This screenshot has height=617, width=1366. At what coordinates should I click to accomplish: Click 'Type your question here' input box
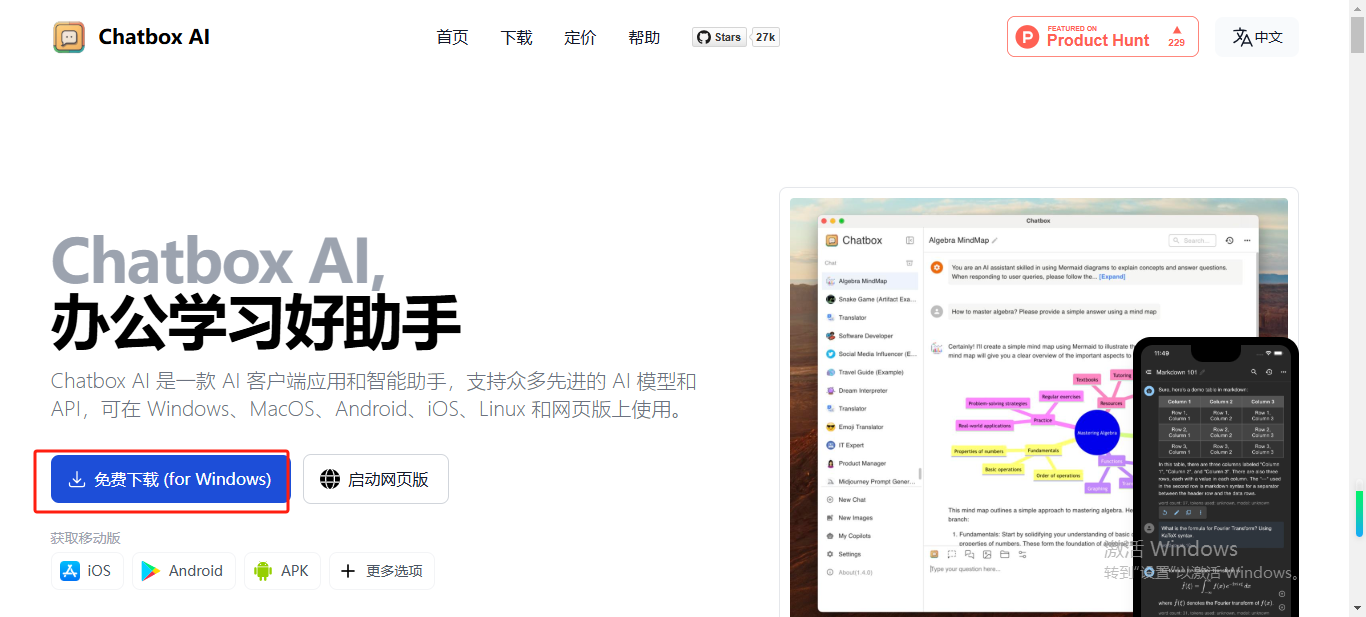[1030, 569]
